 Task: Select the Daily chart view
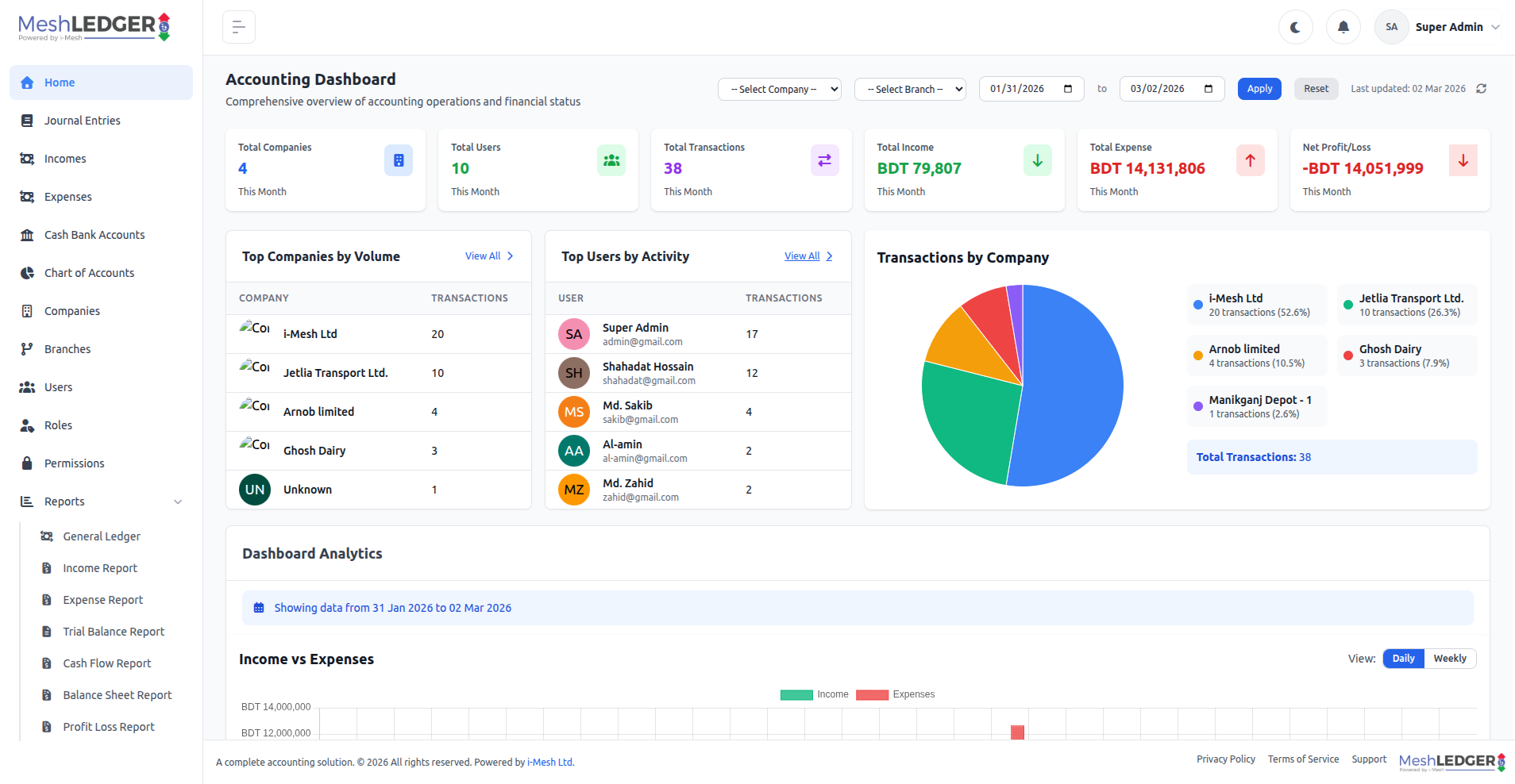click(1403, 659)
